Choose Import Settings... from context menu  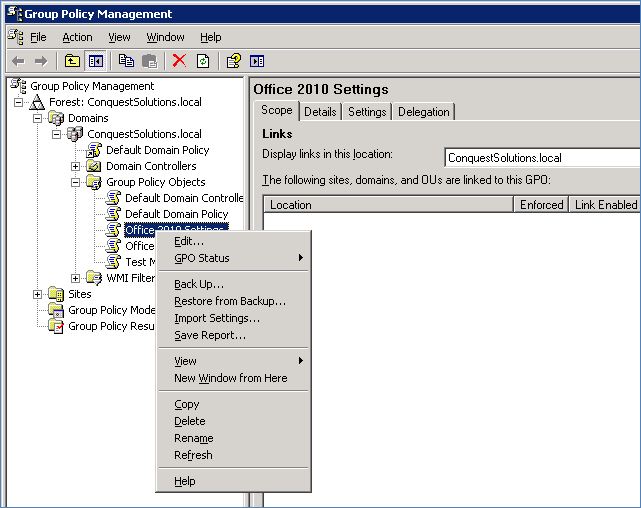(233, 318)
